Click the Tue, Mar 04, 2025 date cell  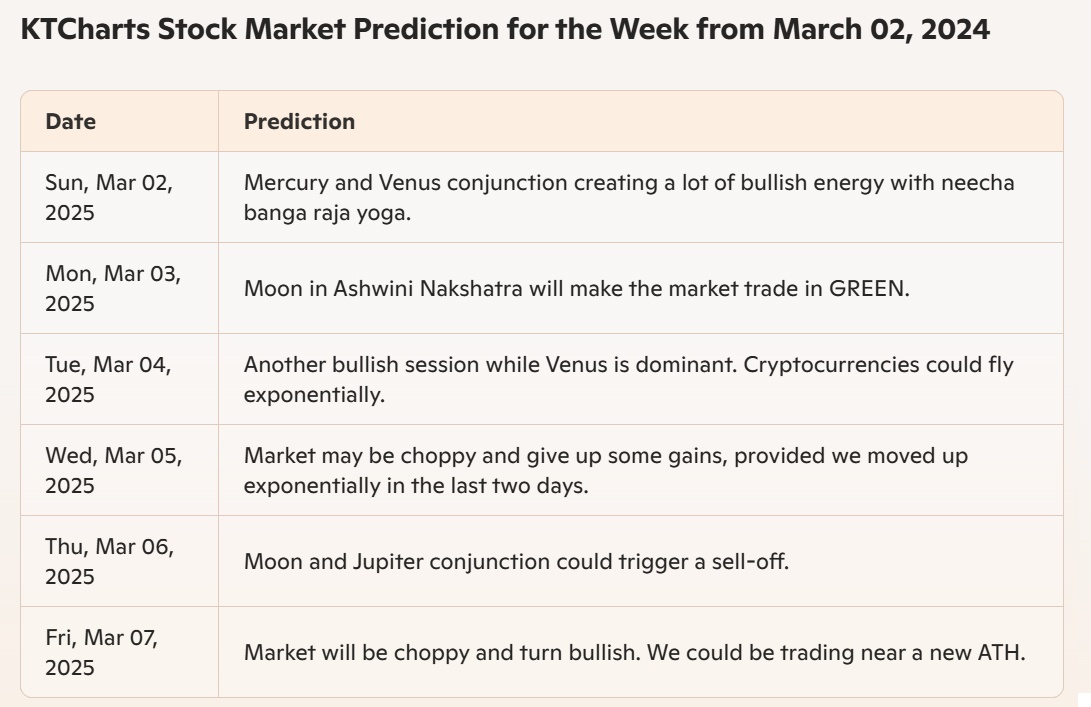120,379
